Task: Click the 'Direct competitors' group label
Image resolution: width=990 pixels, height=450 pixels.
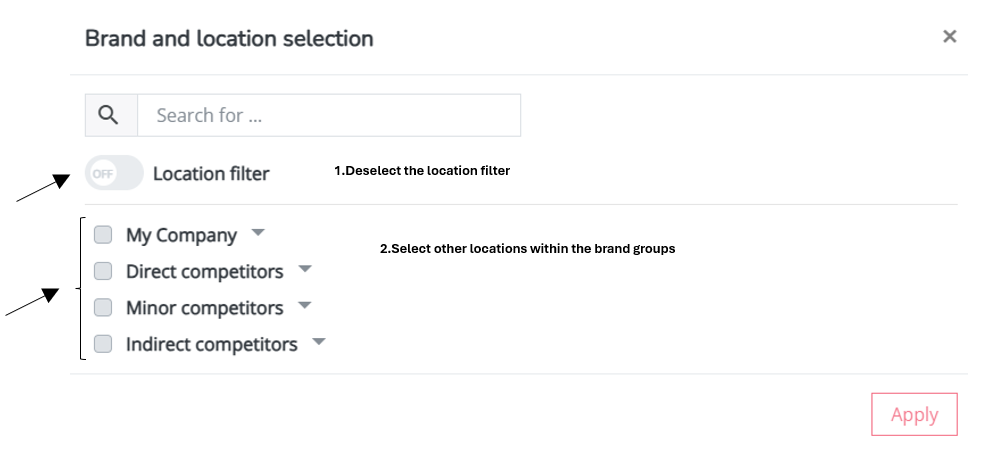Action: [205, 272]
